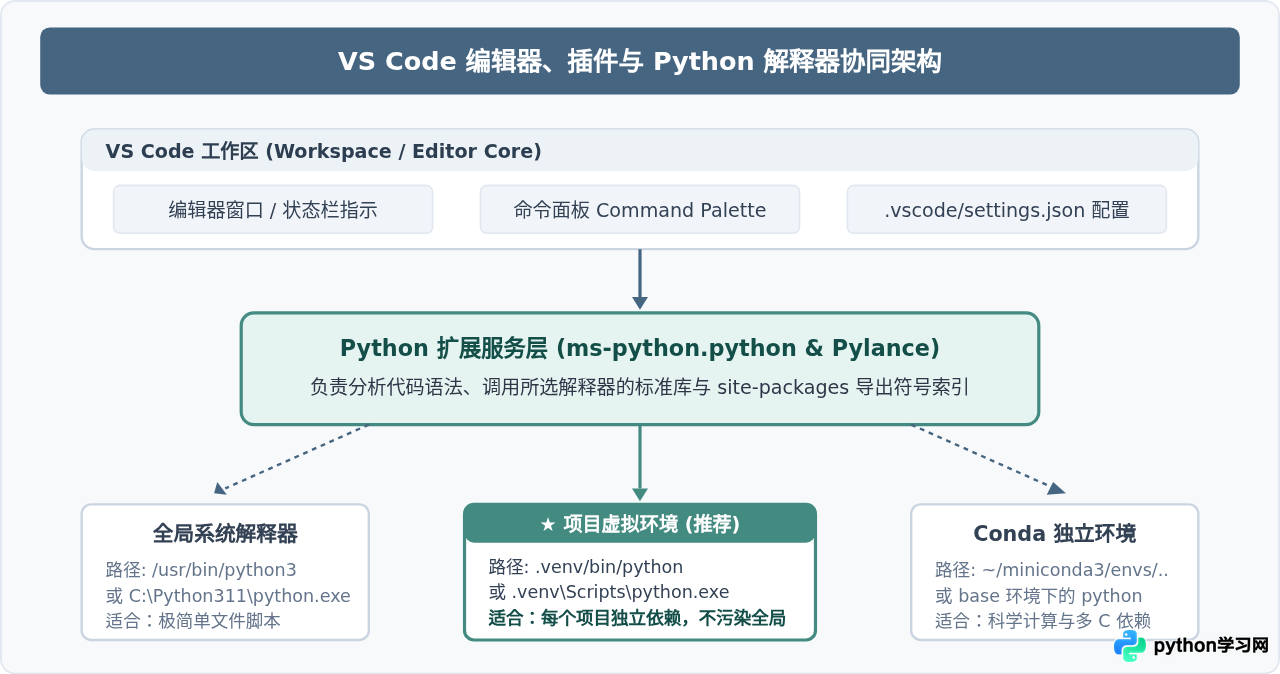Screen dimensions: 1280x674
Task: Click the path '路径: .venv/bin/python'
Action: (586, 567)
